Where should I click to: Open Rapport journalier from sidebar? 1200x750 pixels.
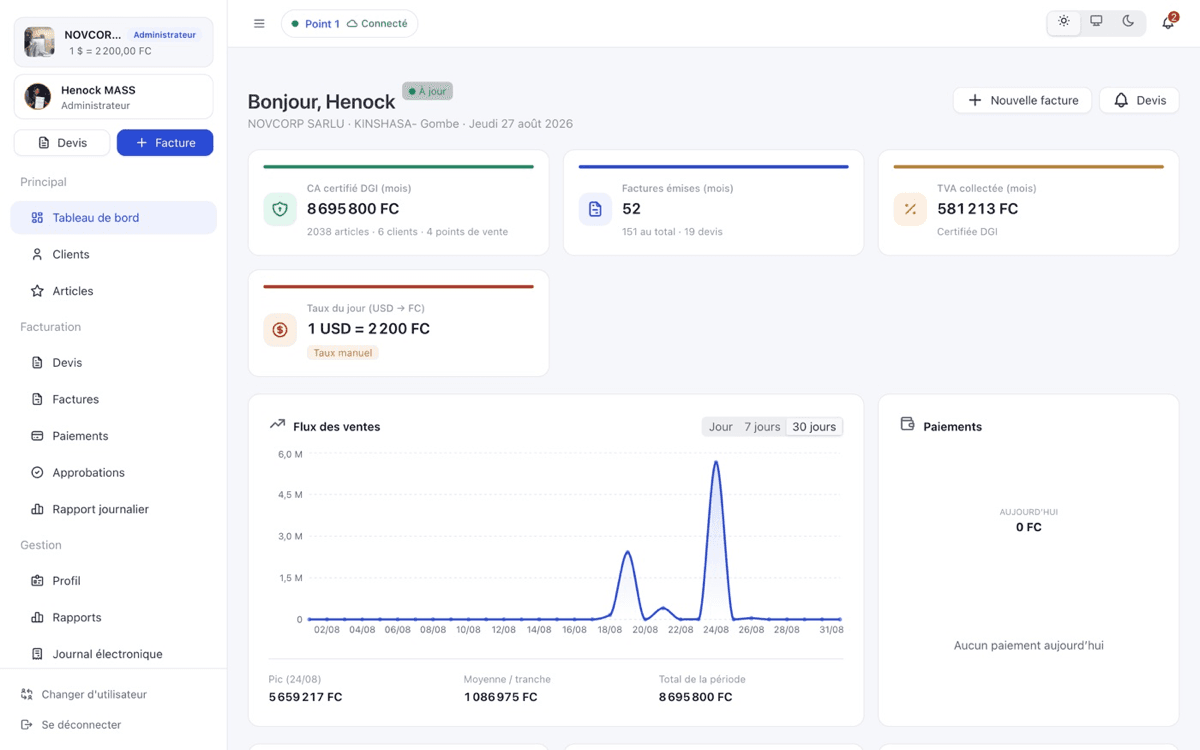113,509
